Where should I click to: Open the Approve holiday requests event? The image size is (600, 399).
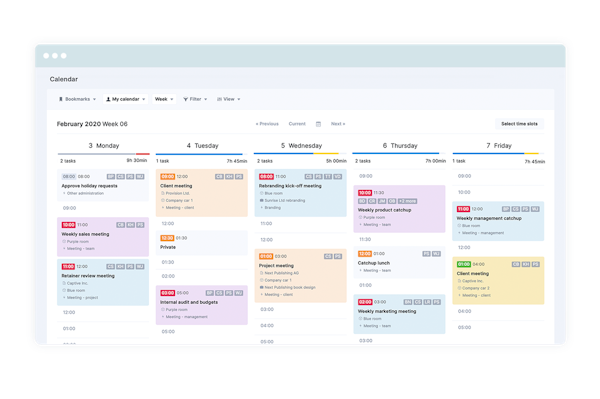click(x=103, y=186)
